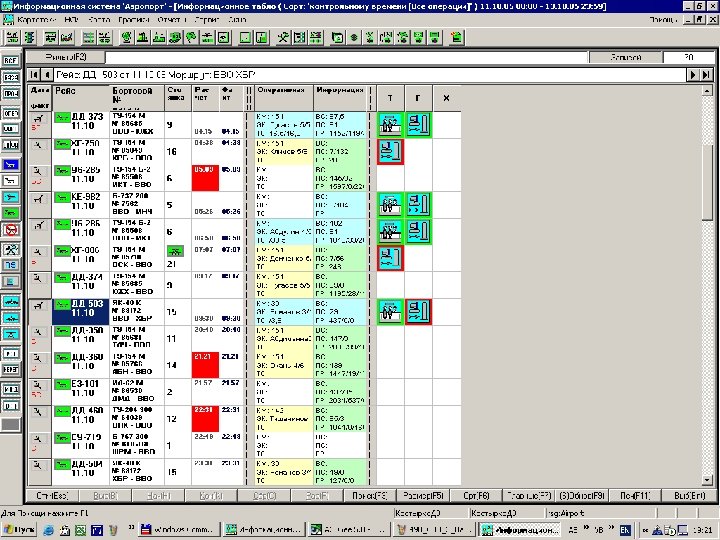Go to previous record arrow button
Image resolution: width=720 pixels, height=540 pixels.
[47, 74]
